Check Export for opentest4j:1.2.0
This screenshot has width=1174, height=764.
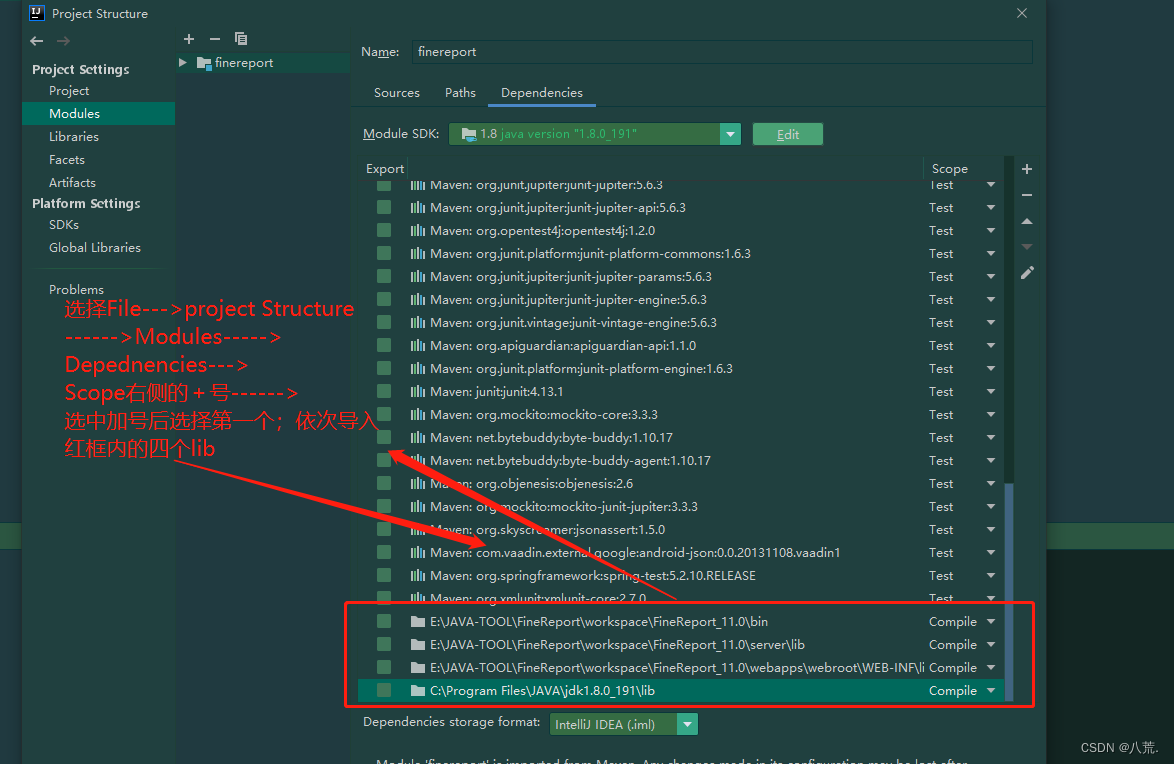point(384,231)
